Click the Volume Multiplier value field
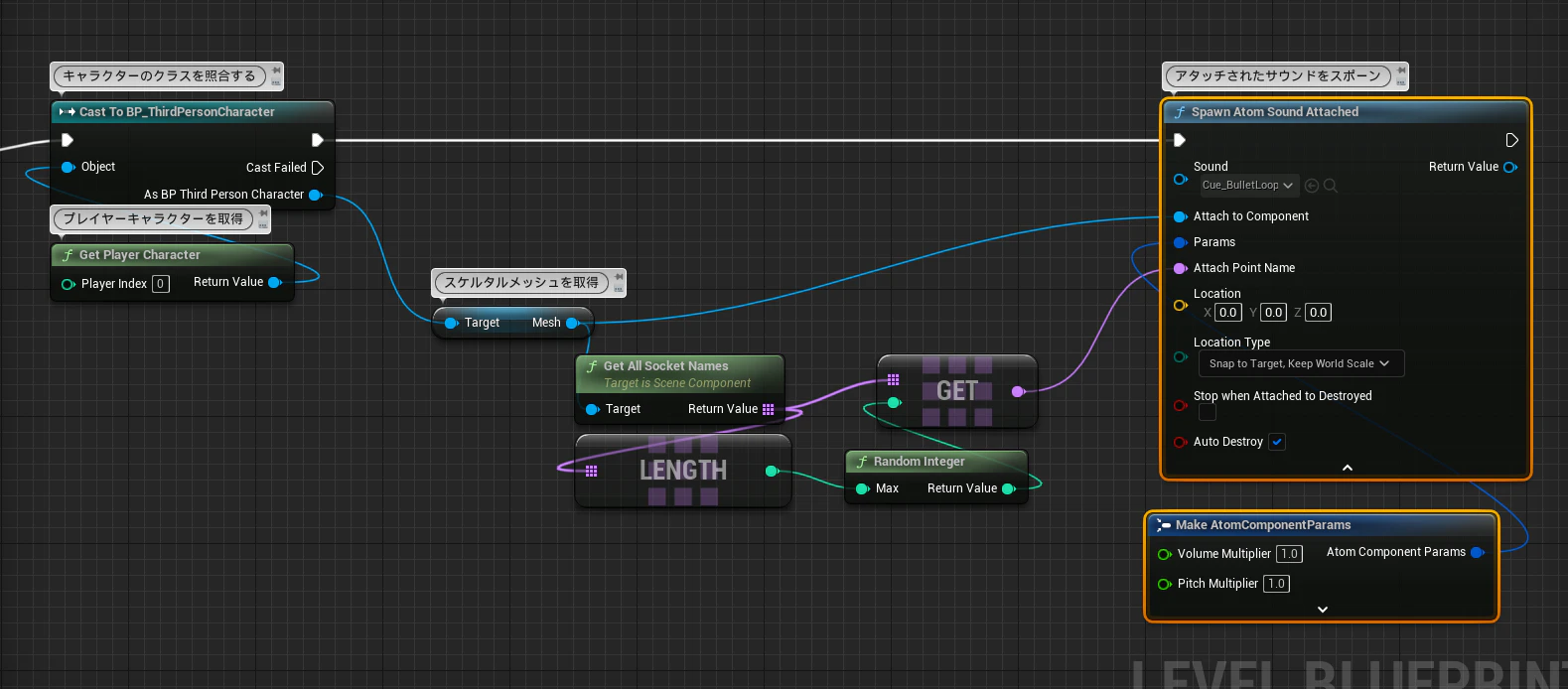The height and width of the screenshot is (689, 1568). point(1289,554)
